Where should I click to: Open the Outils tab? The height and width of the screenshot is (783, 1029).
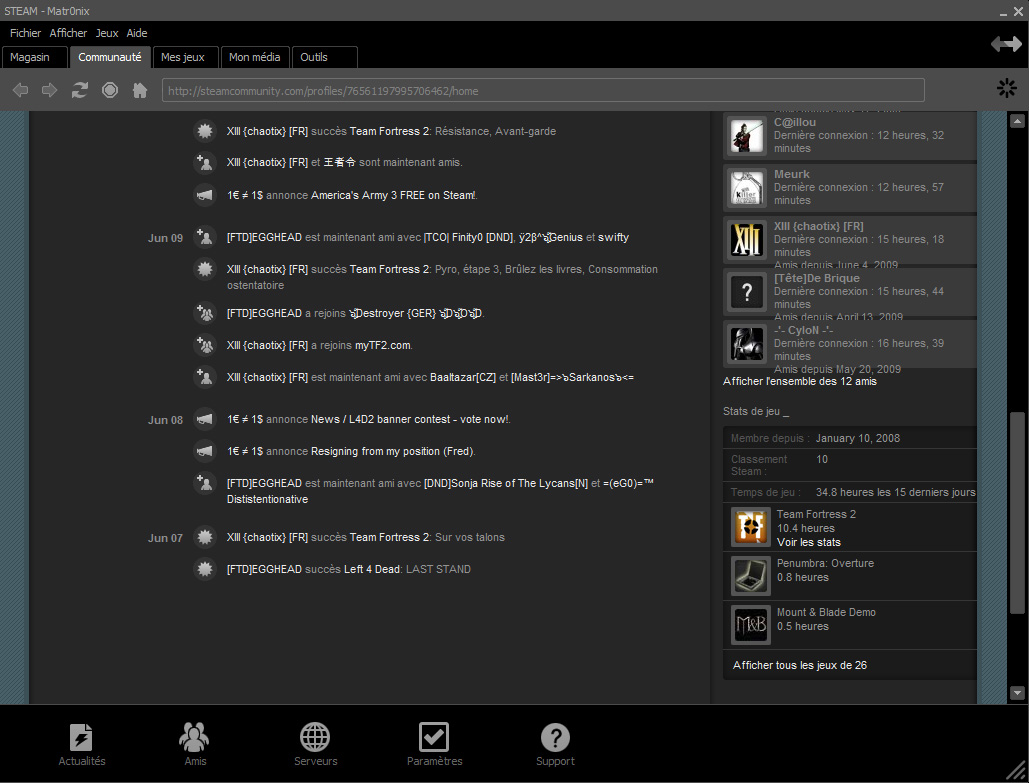point(325,57)
